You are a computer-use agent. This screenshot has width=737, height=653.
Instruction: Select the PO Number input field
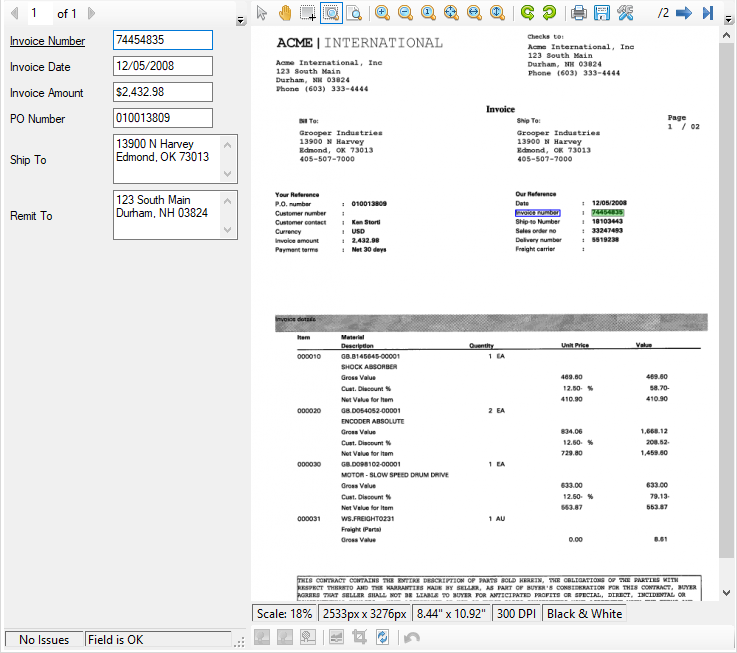pyautogui.click(x=162, y=118)
